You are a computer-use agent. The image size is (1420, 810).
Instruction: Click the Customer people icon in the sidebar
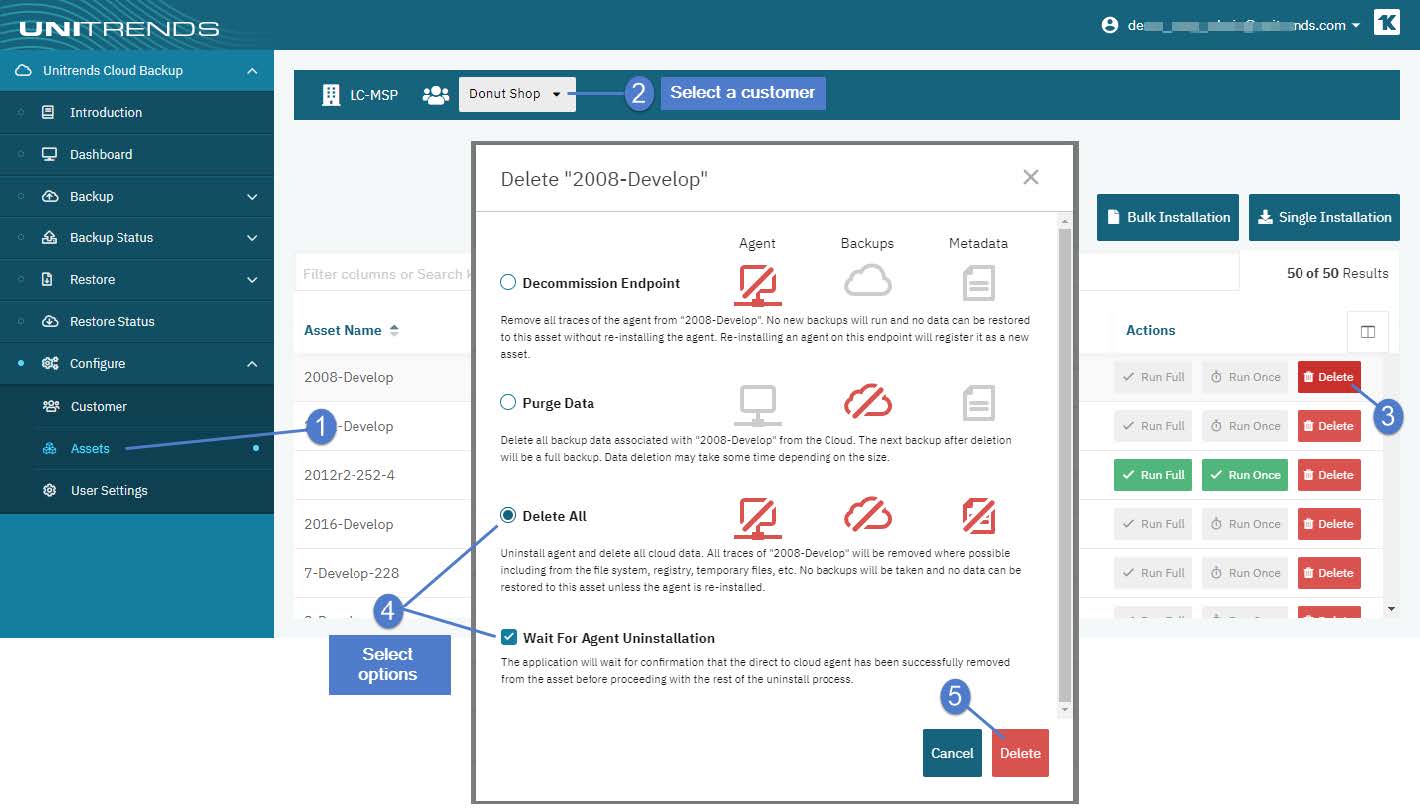(x=50, y=407)
